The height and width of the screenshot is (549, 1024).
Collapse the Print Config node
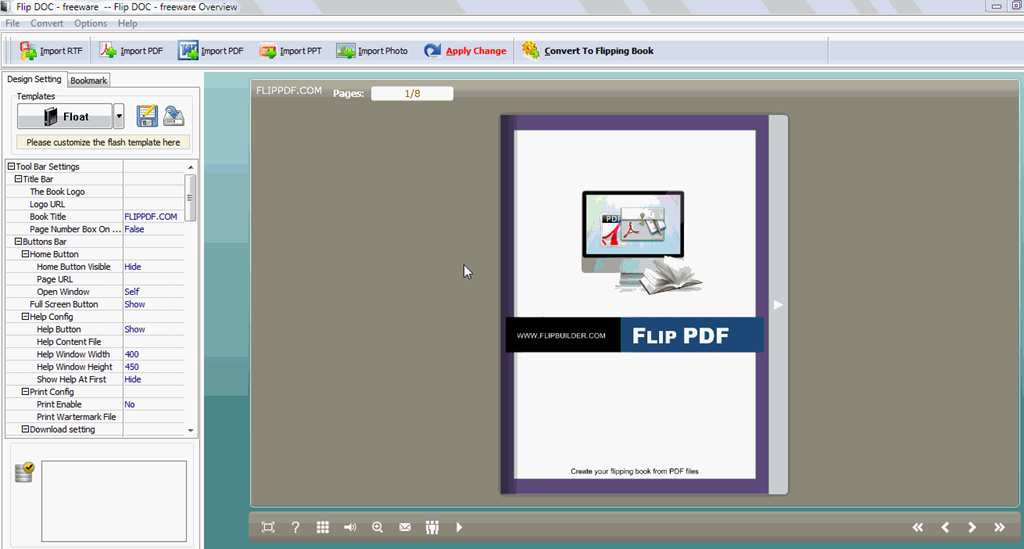click(x=25, y=392)
